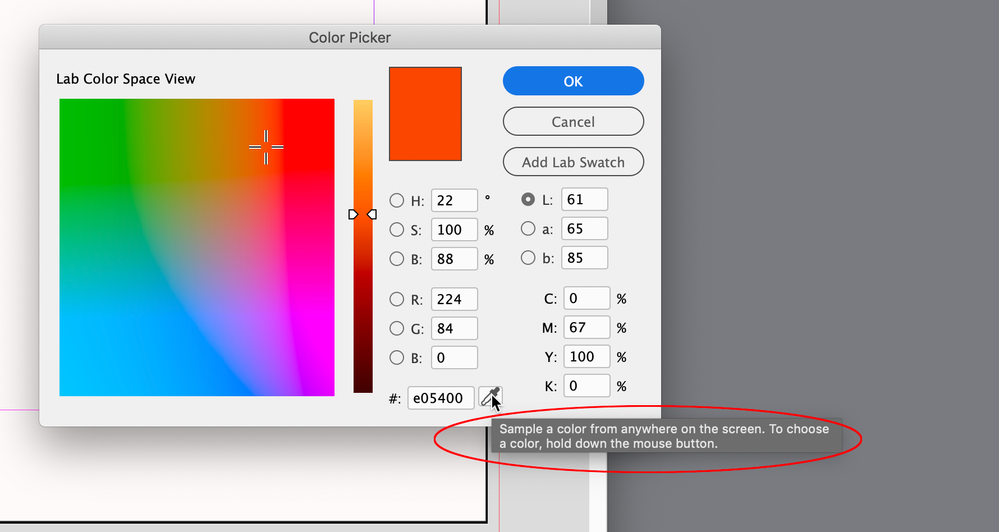Select the G green radio button

[397, 328]
